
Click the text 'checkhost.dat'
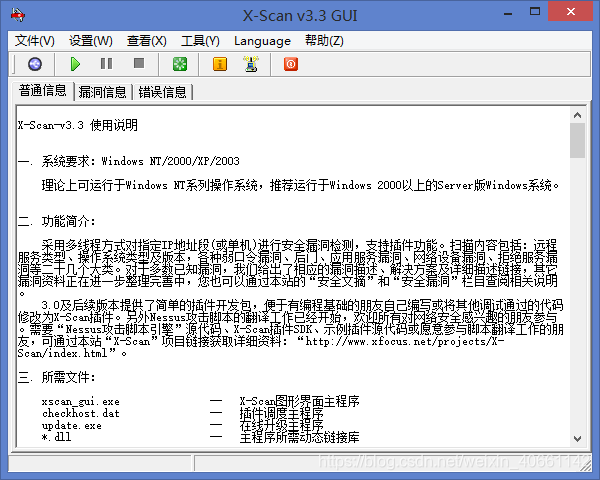[x=81, y=413]
